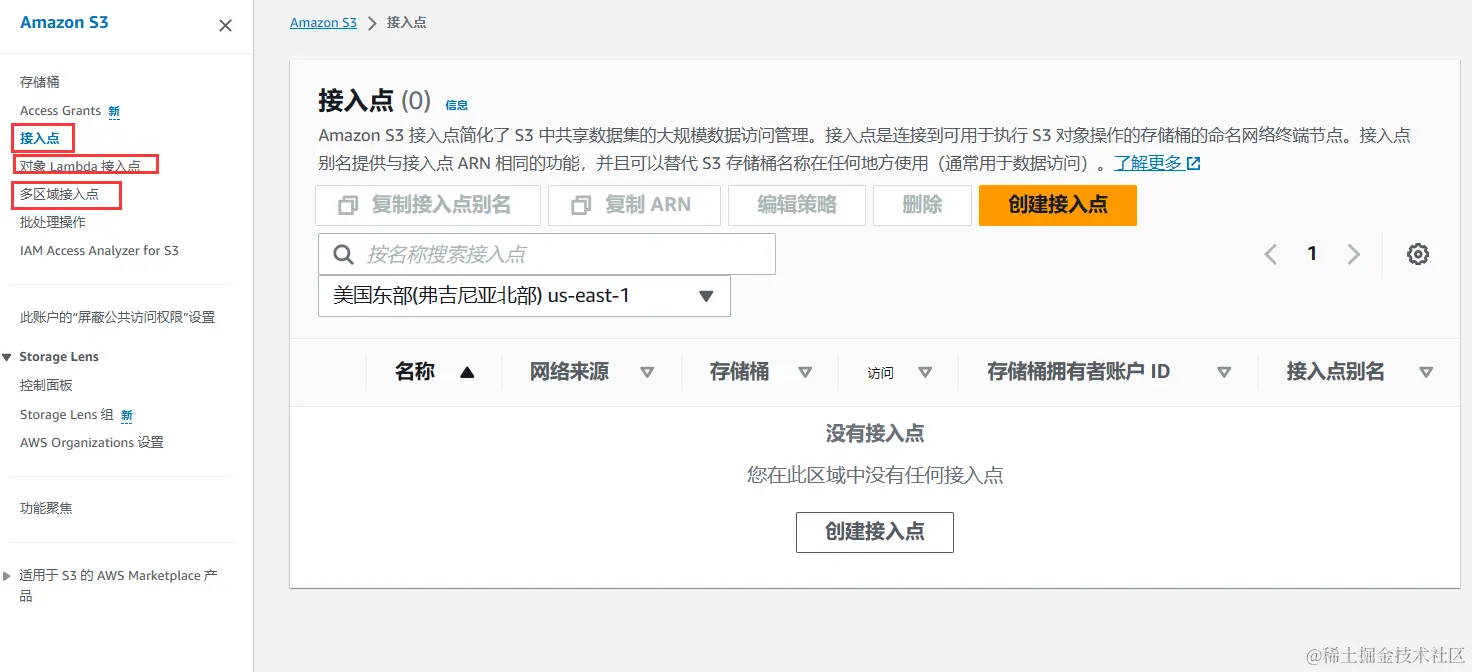1472x672 pixels.
Task: Open the region selector us-east-1 dropdown
Action: [x=524, y=296]
